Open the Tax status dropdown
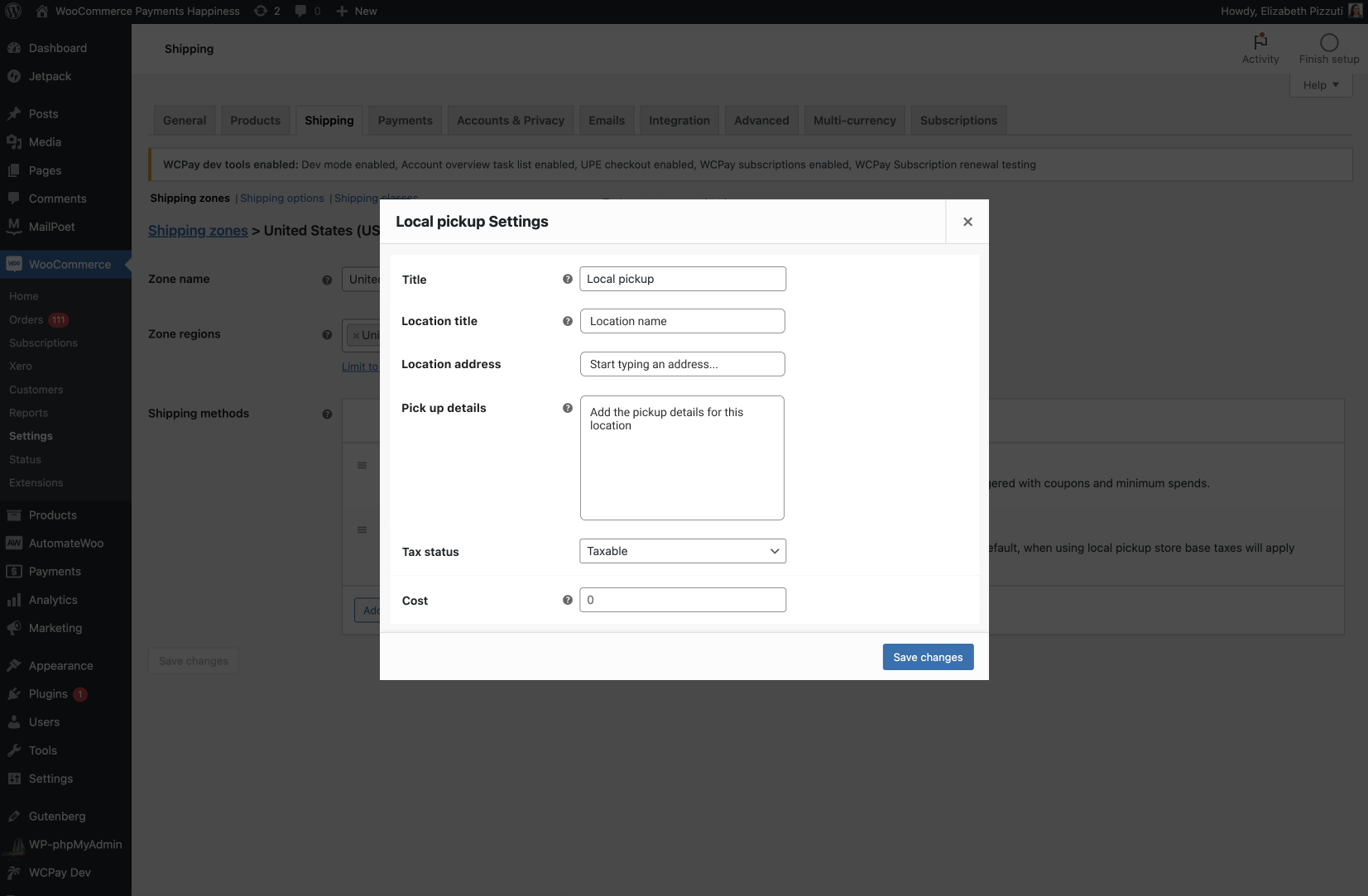This screenshot has height=896, width=1368. point(682,550)
